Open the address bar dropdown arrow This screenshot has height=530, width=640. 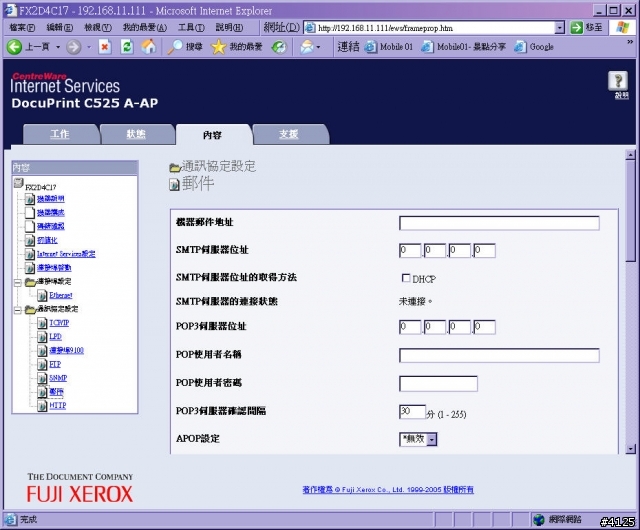tap(560, 28)
